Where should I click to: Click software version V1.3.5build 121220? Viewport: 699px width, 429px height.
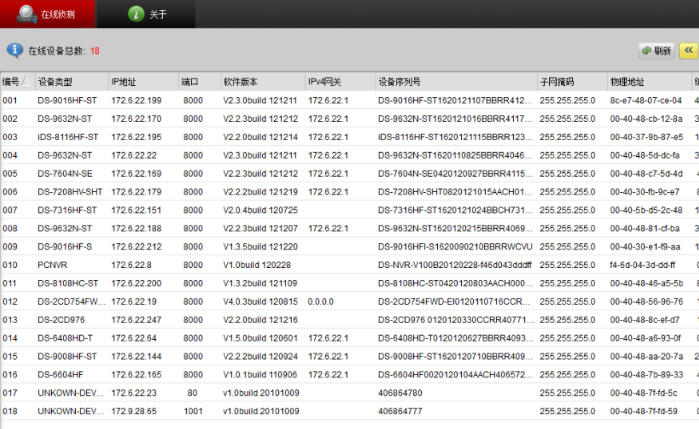pos(260,247)
